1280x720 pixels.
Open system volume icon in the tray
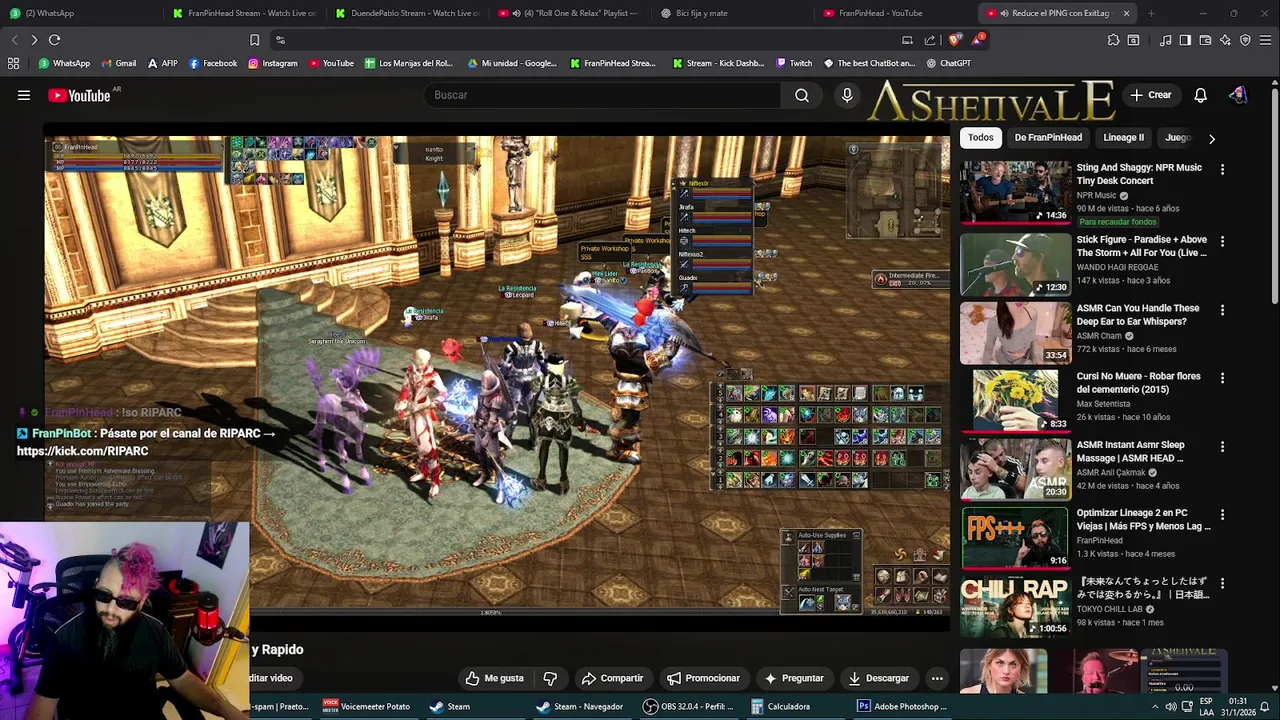pyautogui.click(x=1170, y=706)
